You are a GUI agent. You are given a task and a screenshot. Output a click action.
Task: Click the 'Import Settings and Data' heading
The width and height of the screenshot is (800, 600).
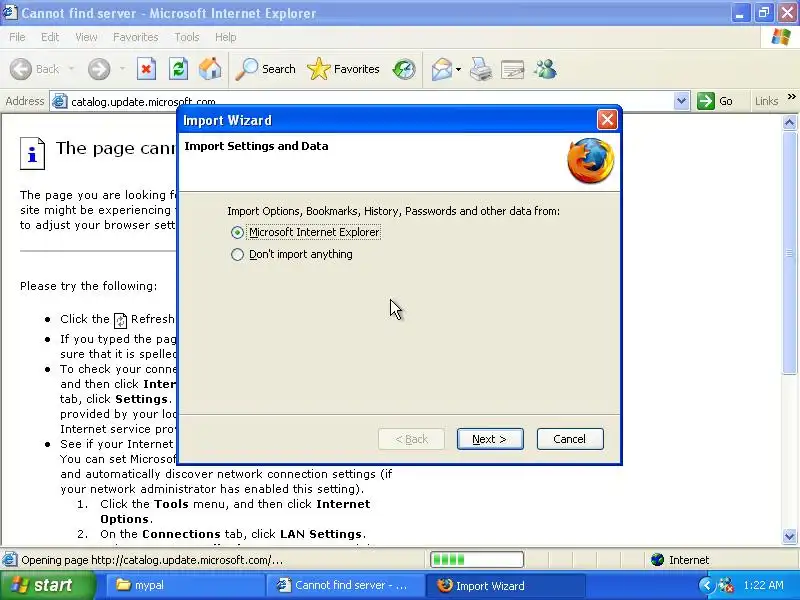point(256,146)
